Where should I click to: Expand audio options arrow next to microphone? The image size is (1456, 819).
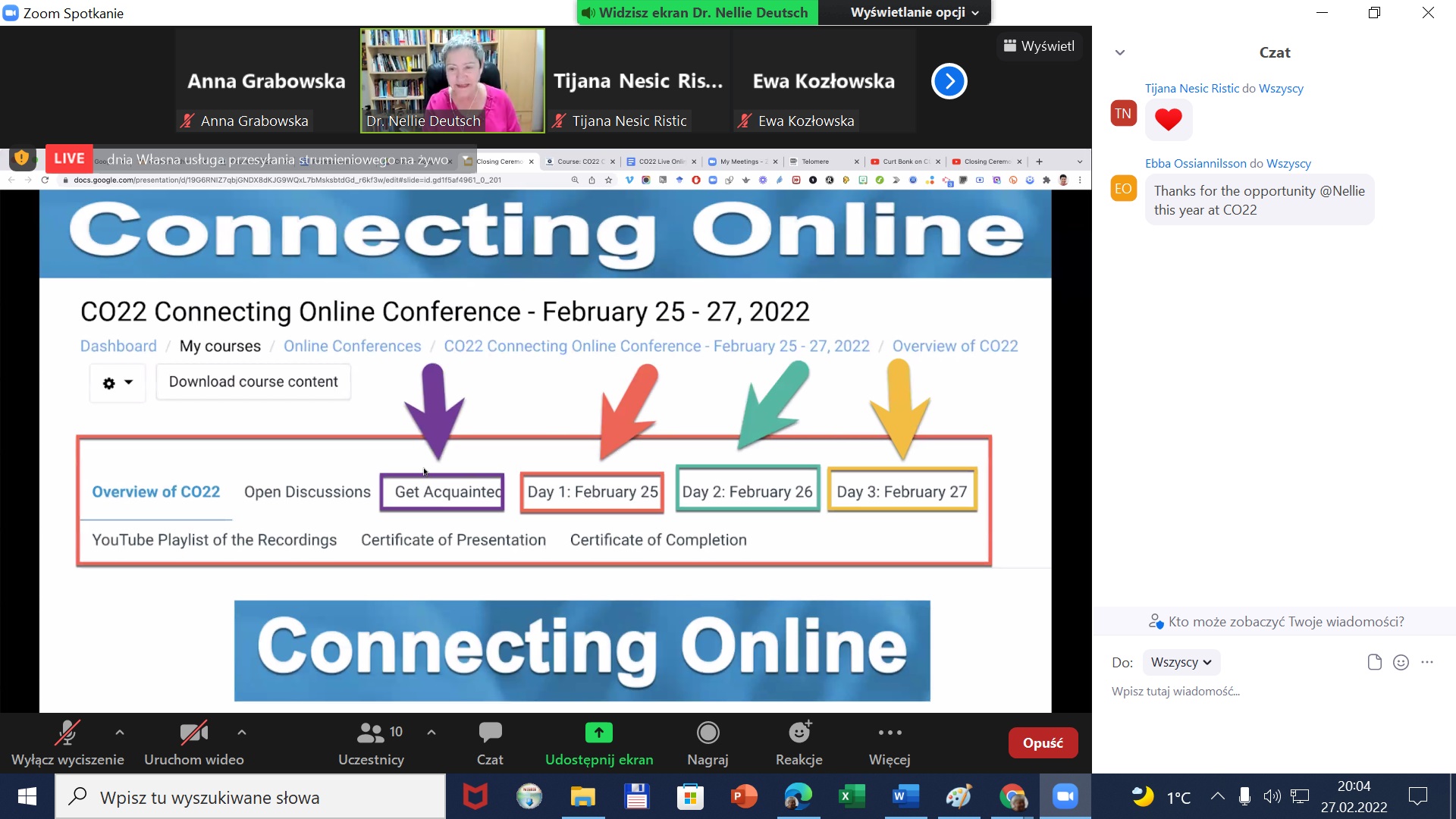(x=120, y=733)
